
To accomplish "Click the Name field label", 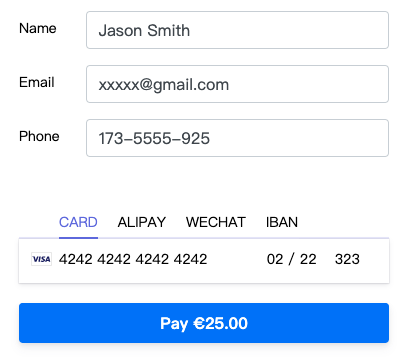I will click(x=38, y=28).
